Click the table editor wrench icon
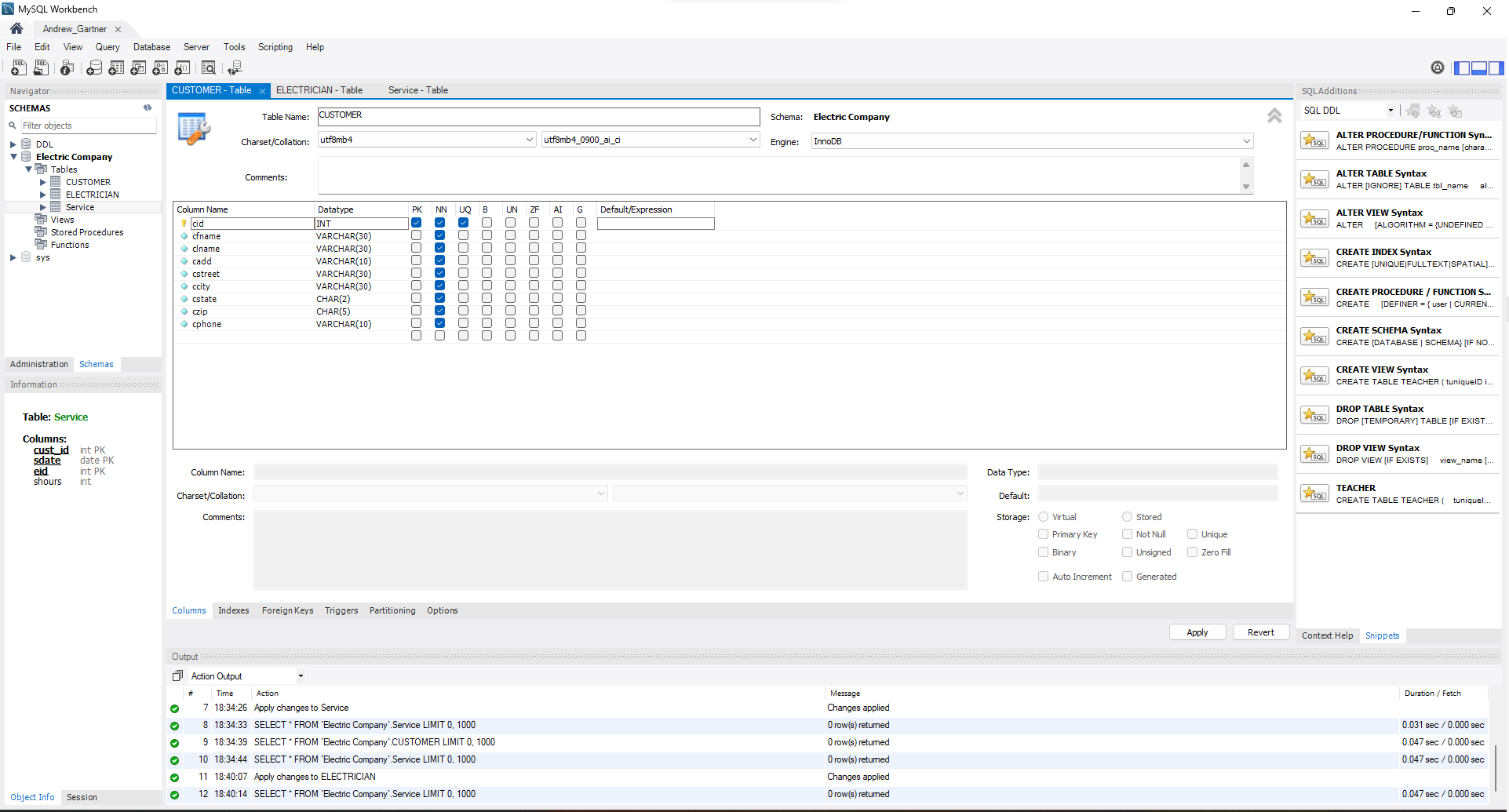This screenshot has height=812, width=1509. point(194,129)
